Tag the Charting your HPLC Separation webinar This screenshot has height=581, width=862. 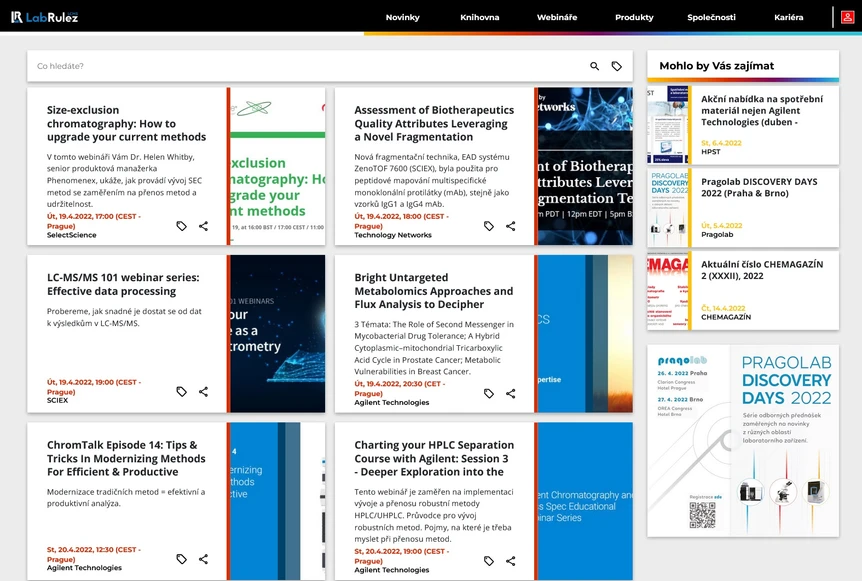tap(489, 561)
